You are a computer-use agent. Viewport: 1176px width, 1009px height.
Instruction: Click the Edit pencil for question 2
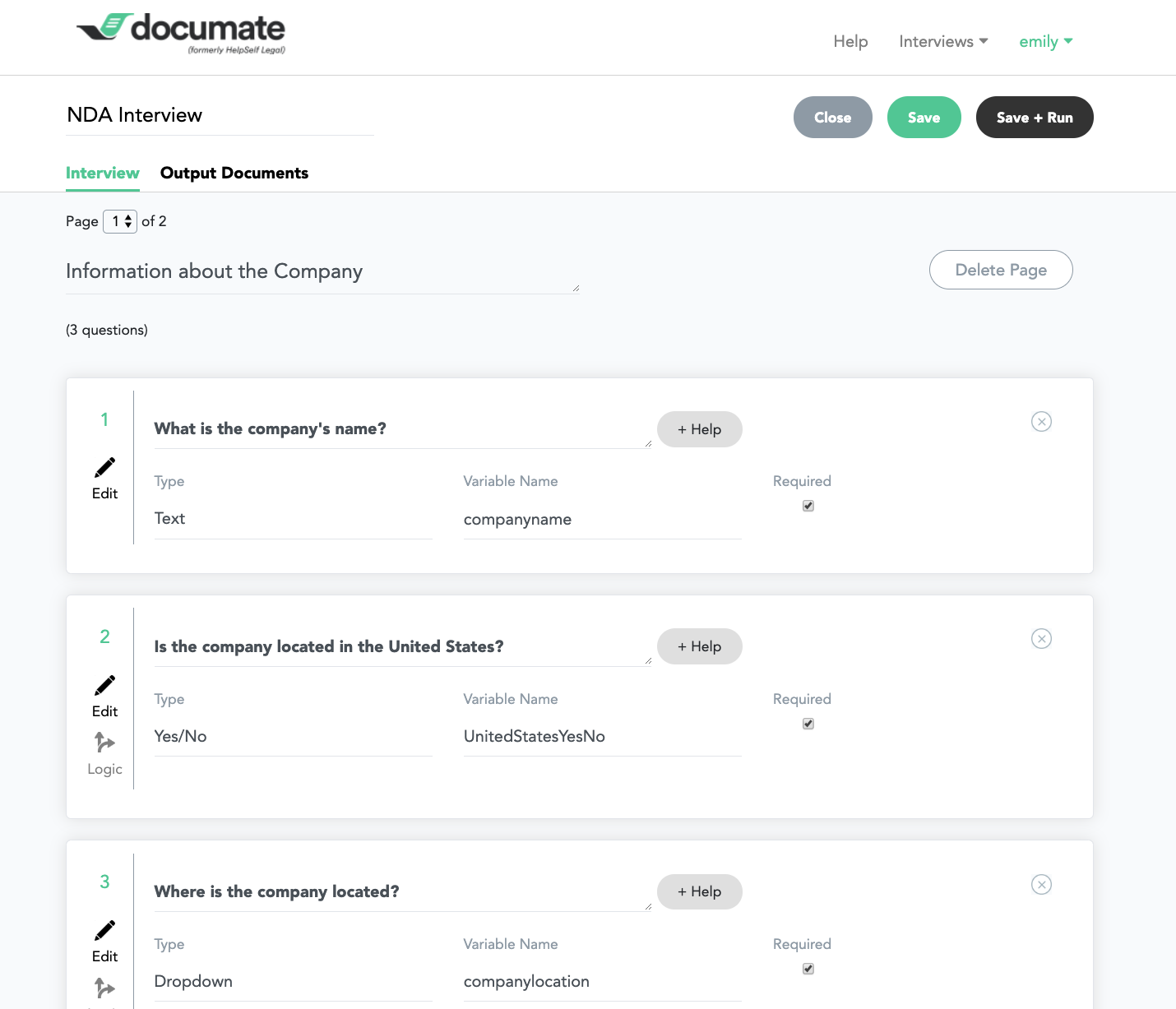tap(104, 685)
